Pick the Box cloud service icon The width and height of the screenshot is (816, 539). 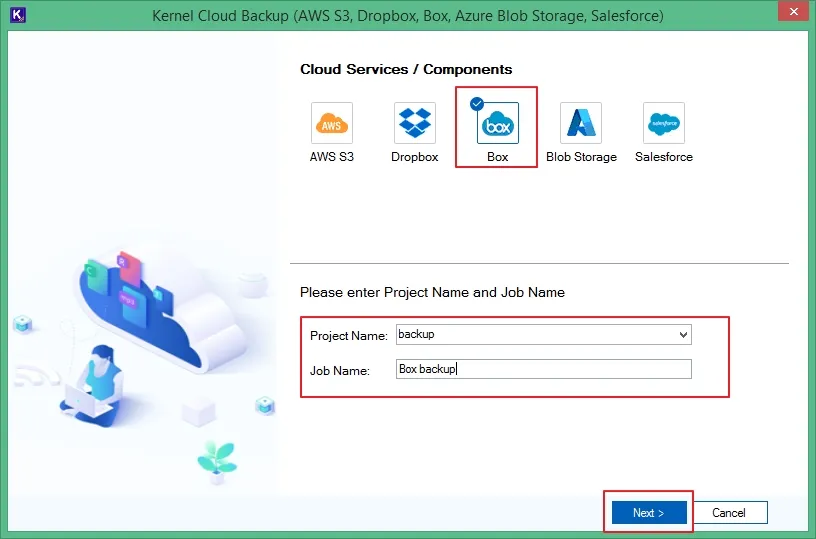pyautogui.click(x=498, y=123)
